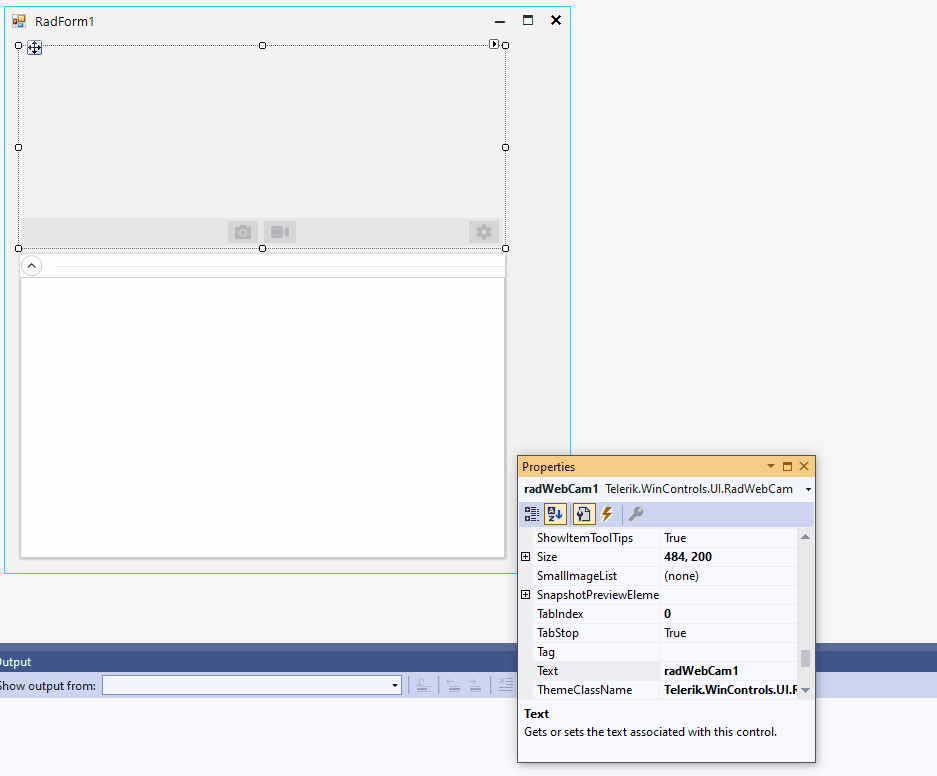
Task: Open the object selector dropdown for radWebCam1
Action: click(808, 489)
